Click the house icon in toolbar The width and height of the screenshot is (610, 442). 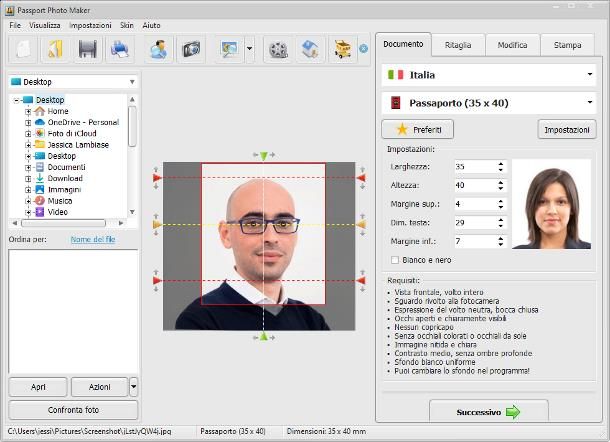(x=310, y=49)
